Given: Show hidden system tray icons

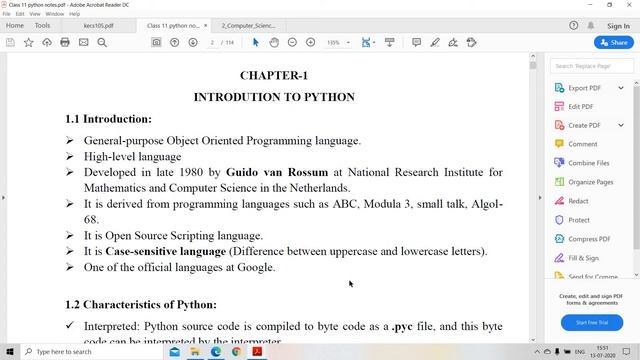Looking at the screenshot, I should click(x=537, y=351).
